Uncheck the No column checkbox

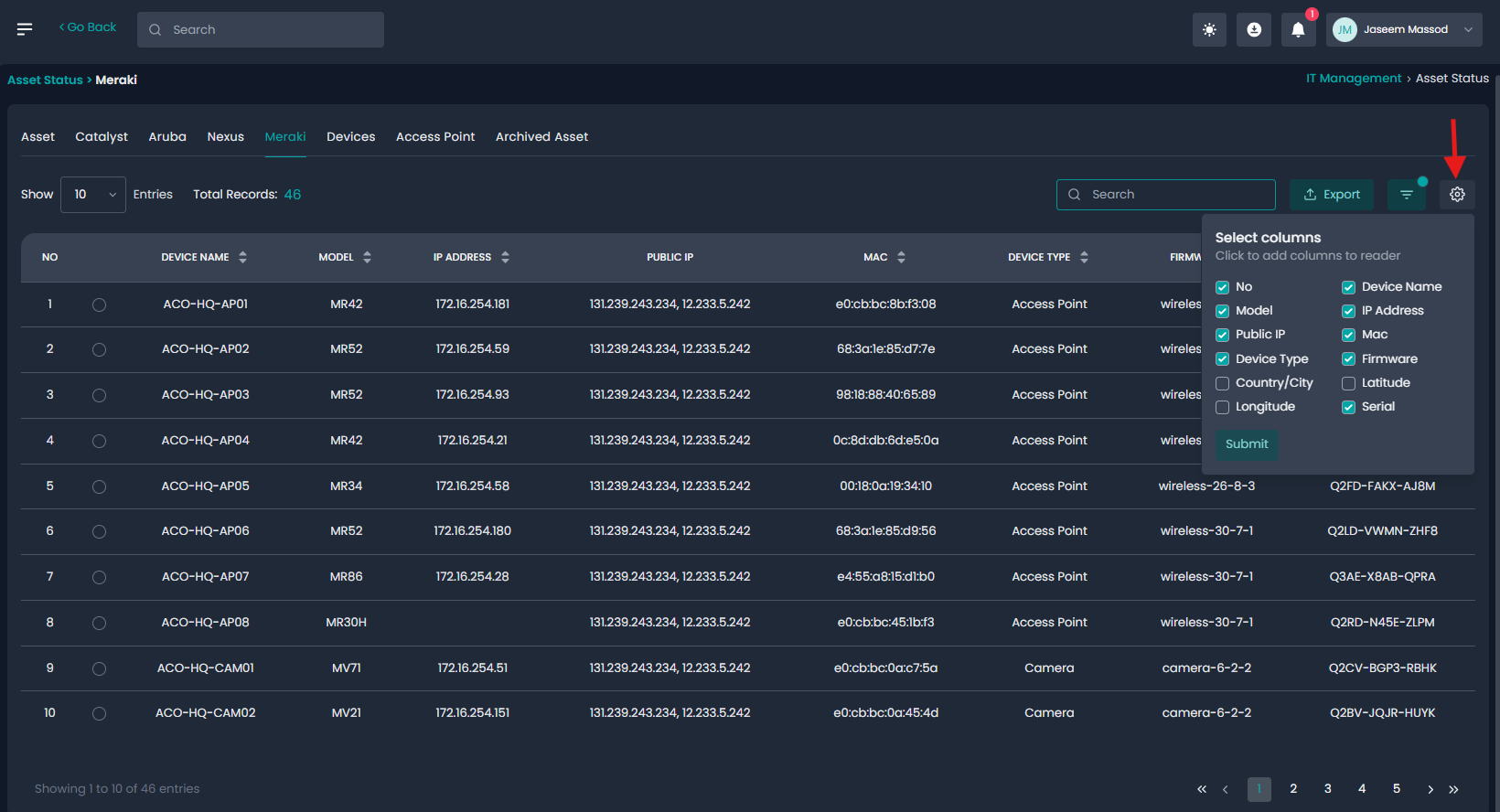coord(1222,287)
